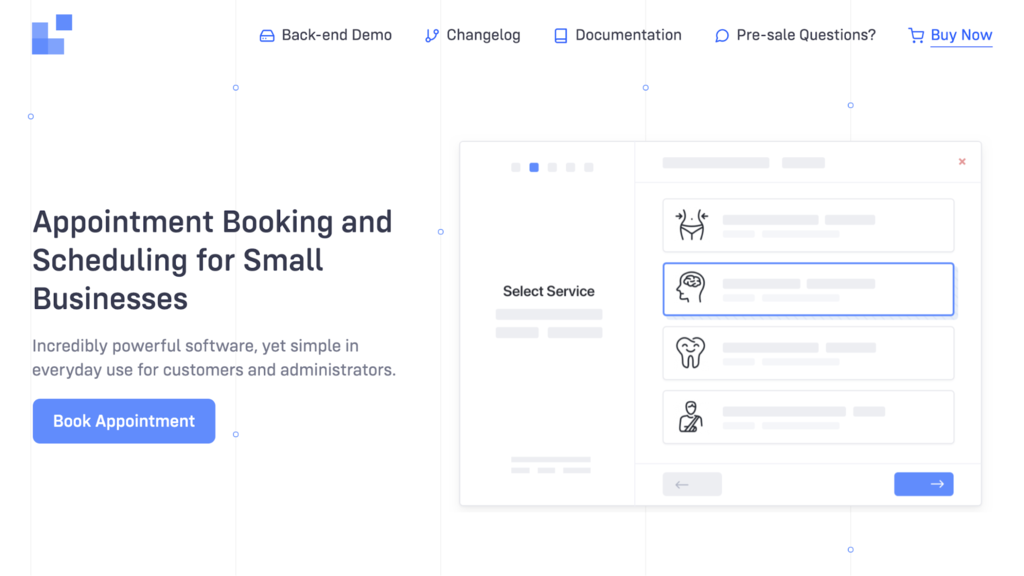Image resolution: width=1024 pixels, height=576 pixels.
Task: Click the "Incredibly powerful software" subtitle text
Action: coord(214,358)
